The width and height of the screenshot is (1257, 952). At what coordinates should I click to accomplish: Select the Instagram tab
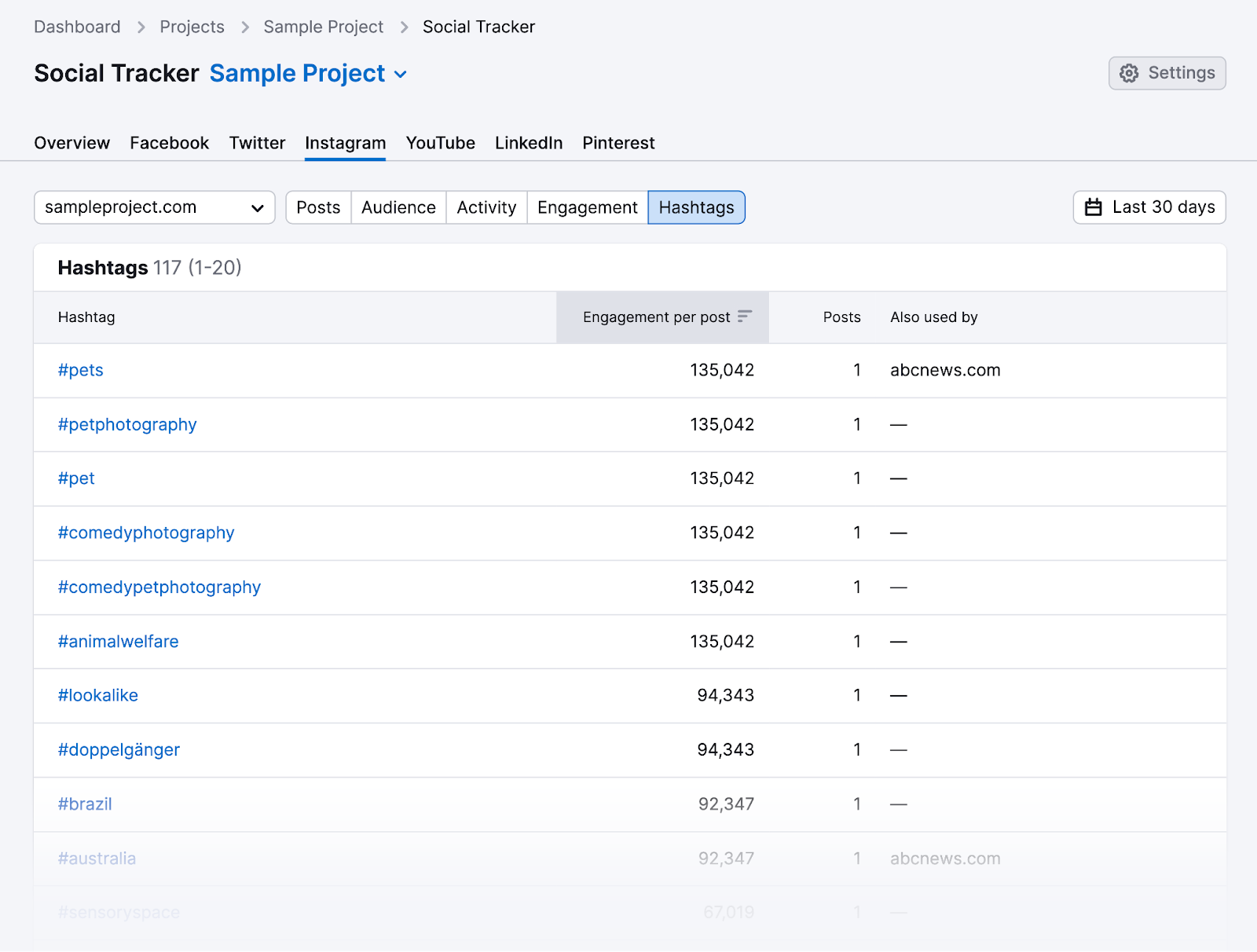346,143
